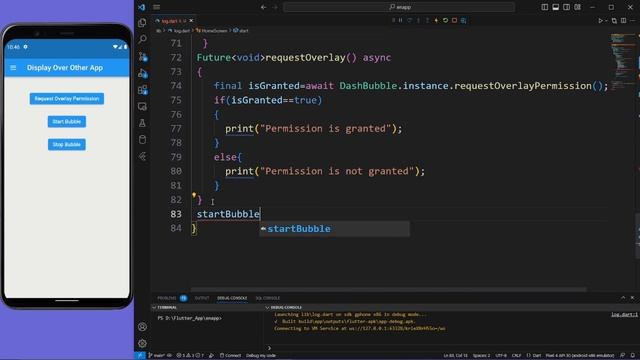640x360 pixels.
Task: Tap Start Bubble button in emulator
Action: [x=67, y=122]
